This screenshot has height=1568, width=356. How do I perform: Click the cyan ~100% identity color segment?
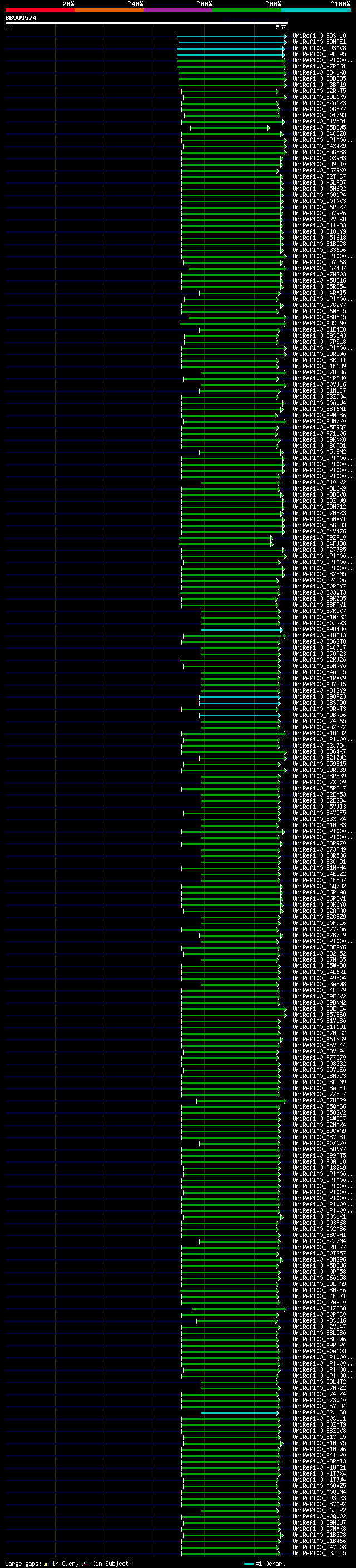317,10
